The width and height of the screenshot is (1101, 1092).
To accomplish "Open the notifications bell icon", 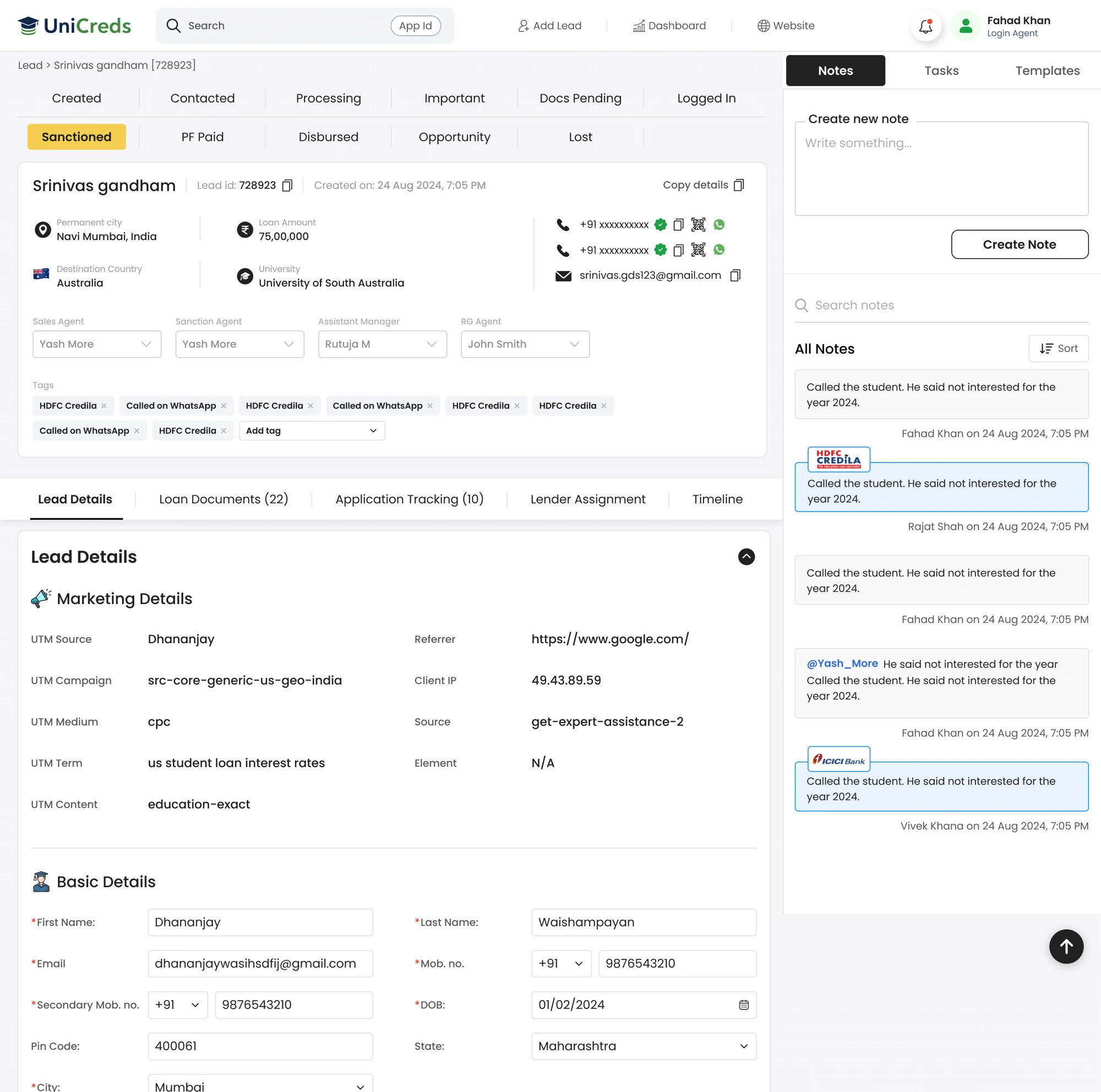I will [925, 26].
